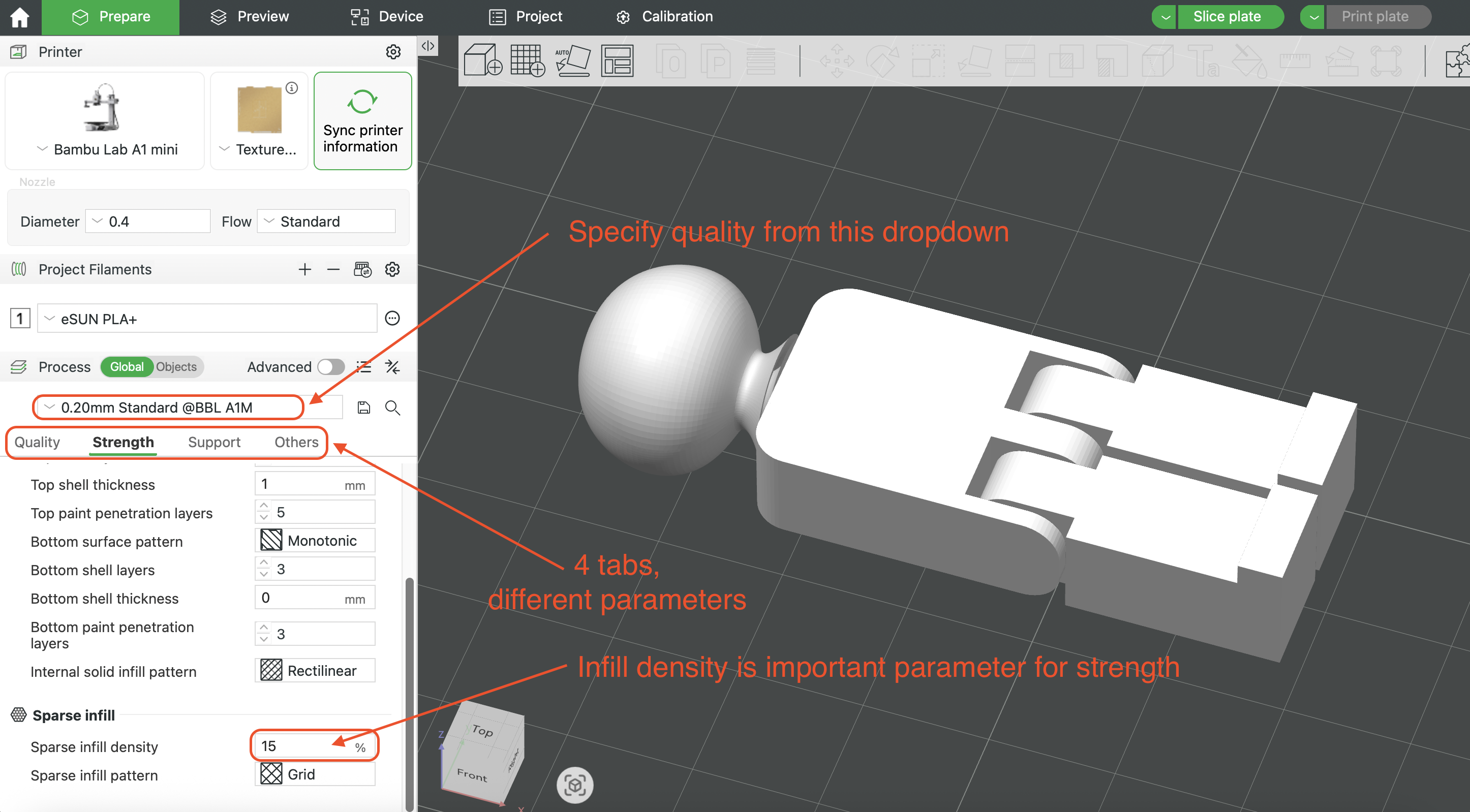Click the Arrange all objects icon
Screen dimensions: 1470x812
pyautogui.click(x=617, y=60)
